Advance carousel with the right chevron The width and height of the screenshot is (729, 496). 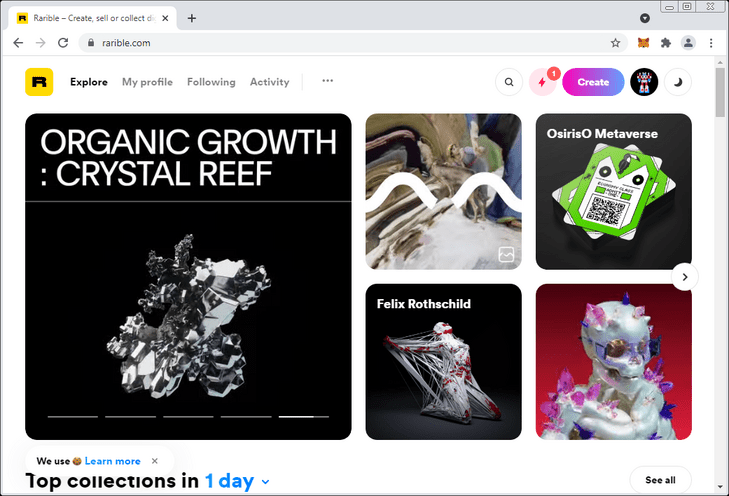684,277
